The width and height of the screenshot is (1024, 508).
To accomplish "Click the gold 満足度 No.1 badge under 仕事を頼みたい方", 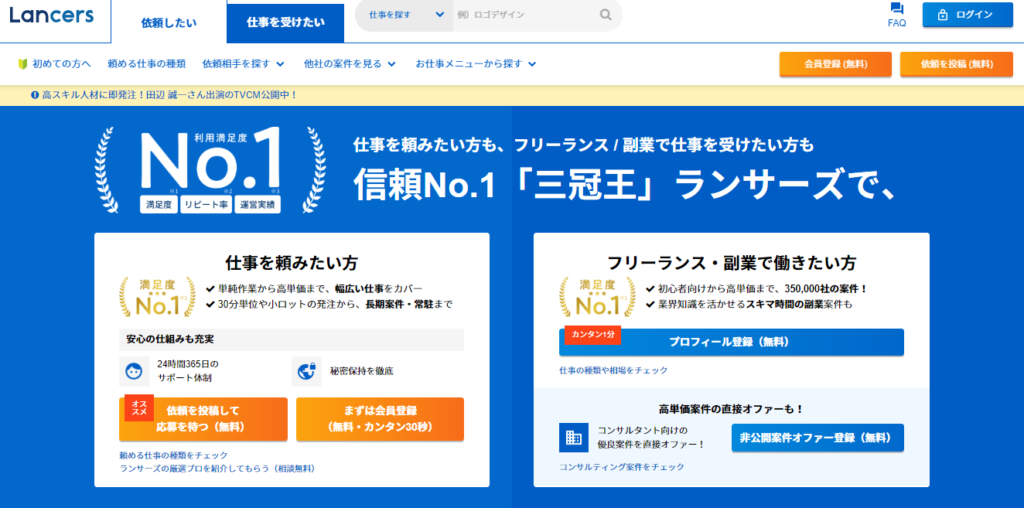I will [157, 297].
